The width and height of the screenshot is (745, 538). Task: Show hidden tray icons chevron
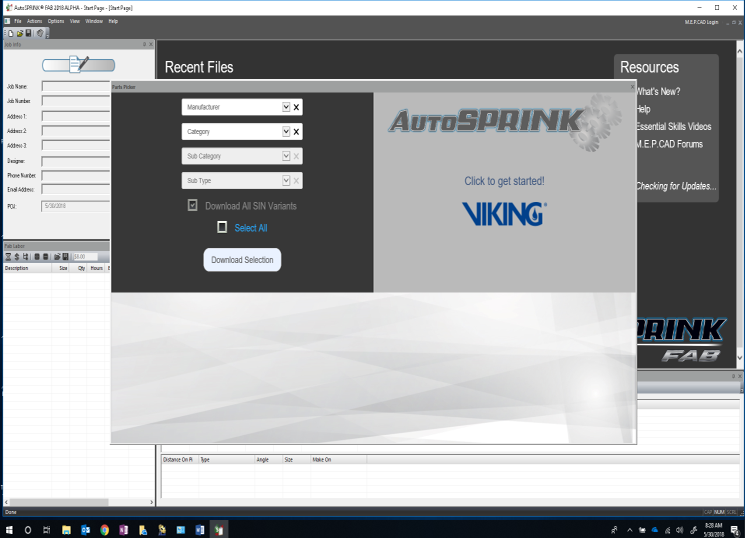coord(630,530)
